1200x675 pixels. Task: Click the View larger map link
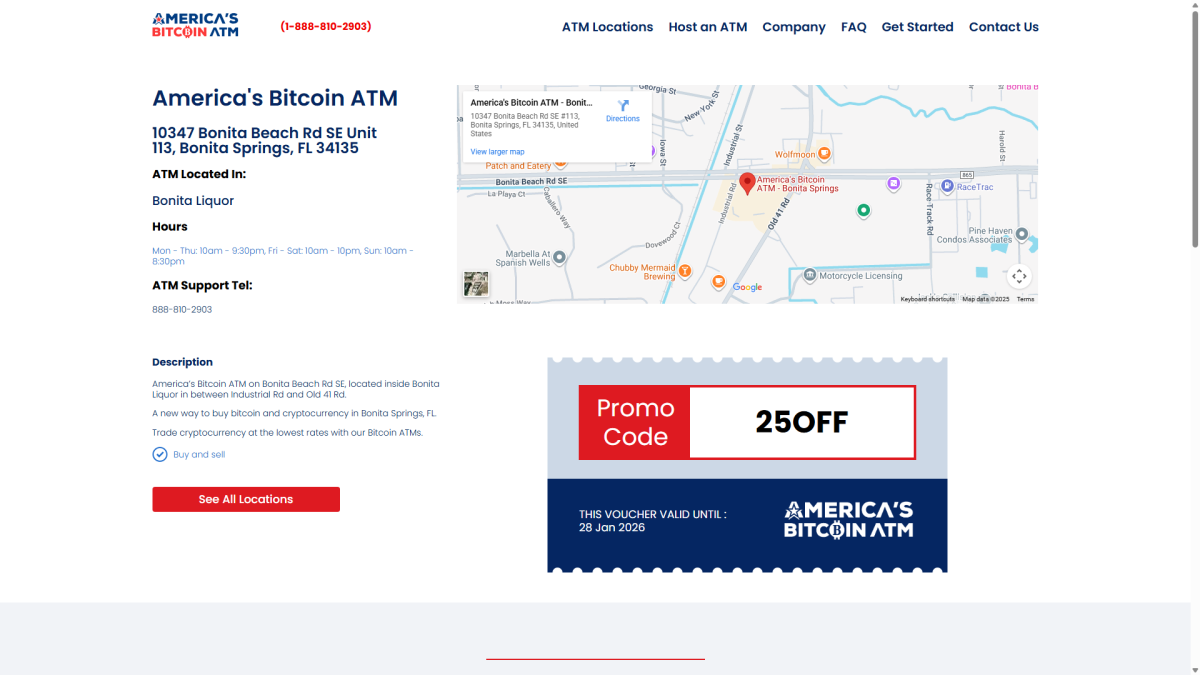497,152
